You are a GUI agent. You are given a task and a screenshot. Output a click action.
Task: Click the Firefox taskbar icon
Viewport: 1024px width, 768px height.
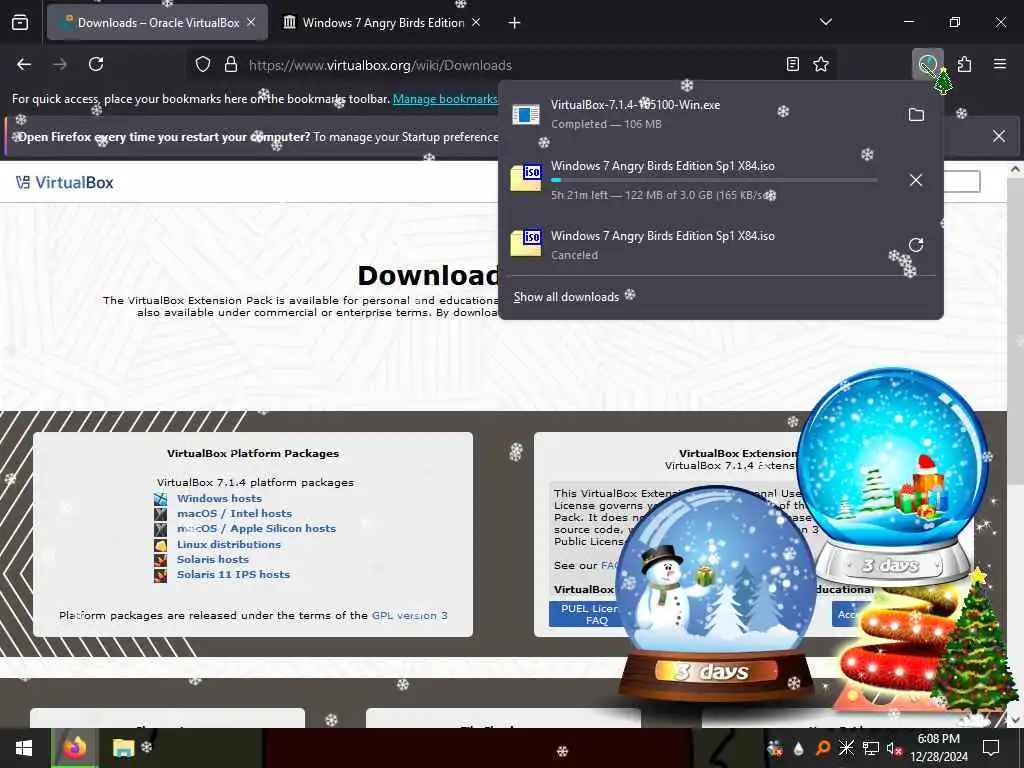pos(74,748)
